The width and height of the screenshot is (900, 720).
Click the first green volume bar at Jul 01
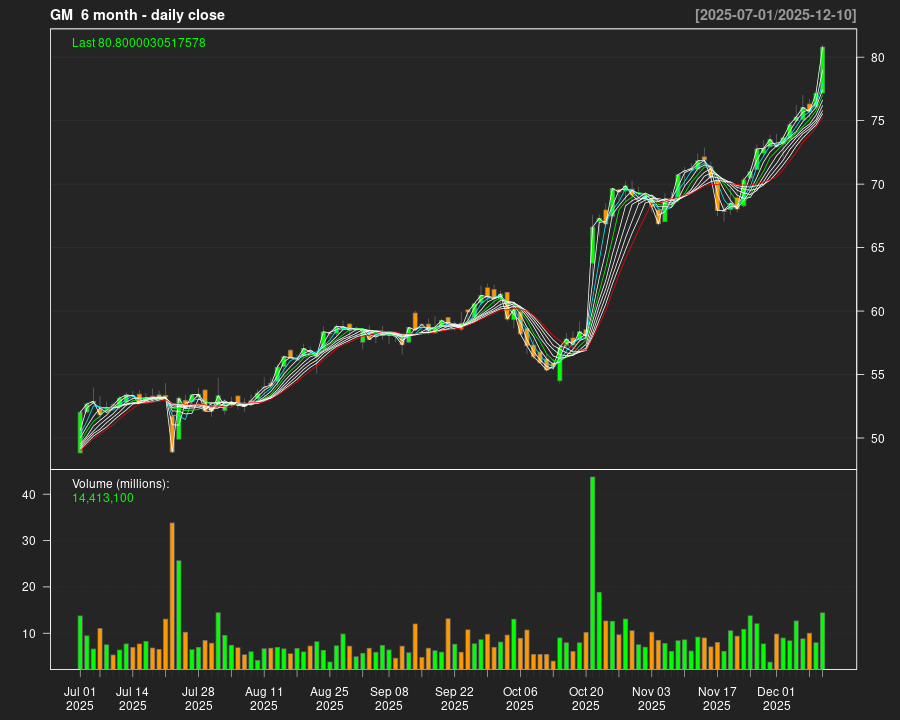(x=80, y=642)
